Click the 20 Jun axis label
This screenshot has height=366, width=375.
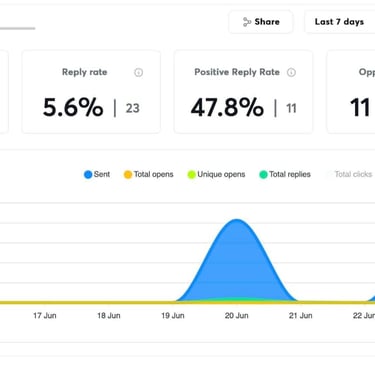coord(237,315)
